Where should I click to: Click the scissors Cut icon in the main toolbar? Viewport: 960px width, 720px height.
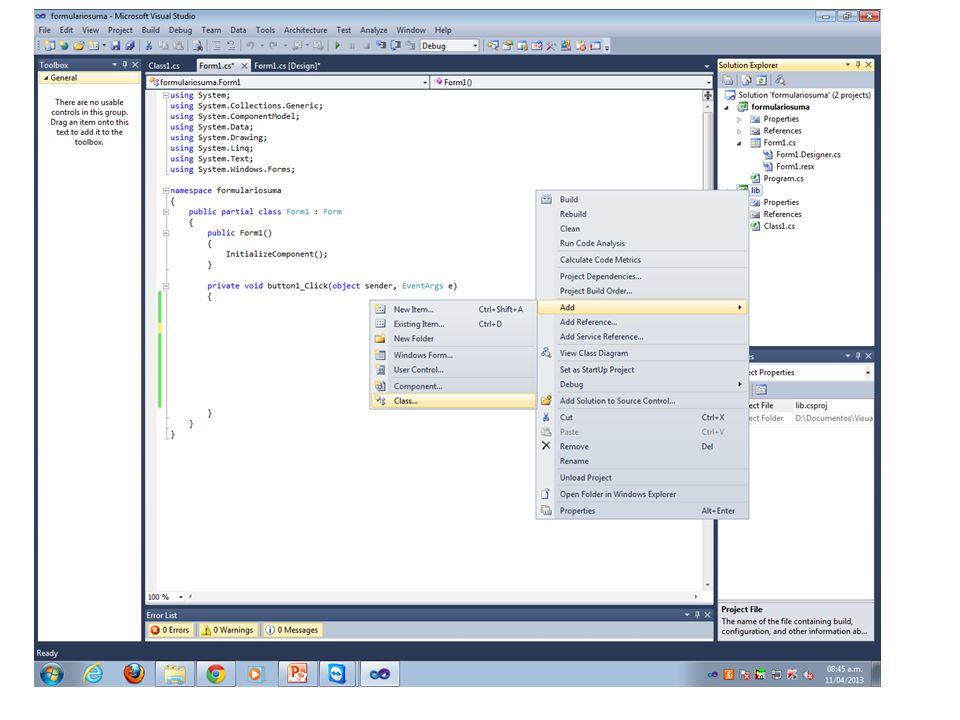(149, 46)
